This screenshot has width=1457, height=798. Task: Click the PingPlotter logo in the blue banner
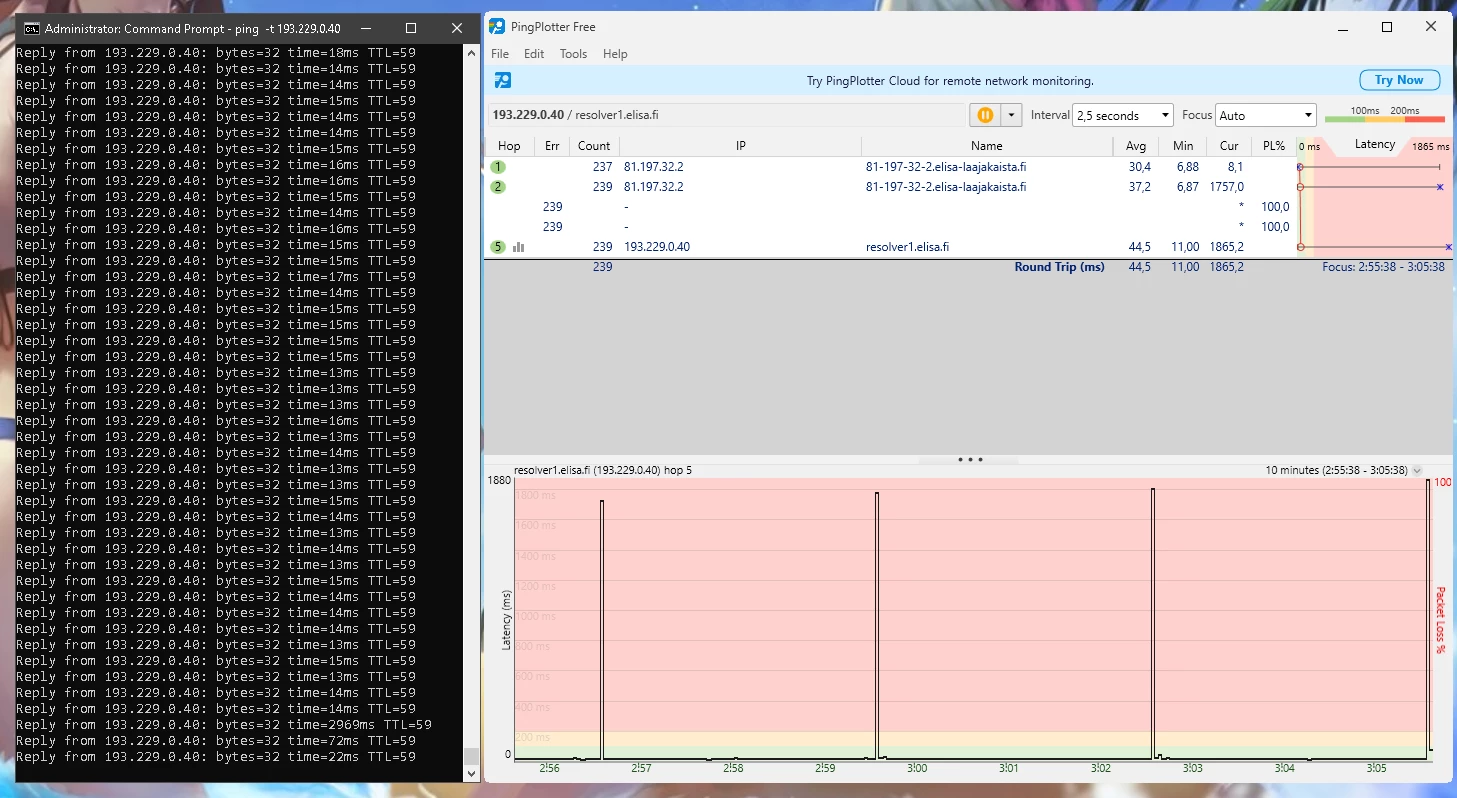pyautogui.click(x=503, y=80)
